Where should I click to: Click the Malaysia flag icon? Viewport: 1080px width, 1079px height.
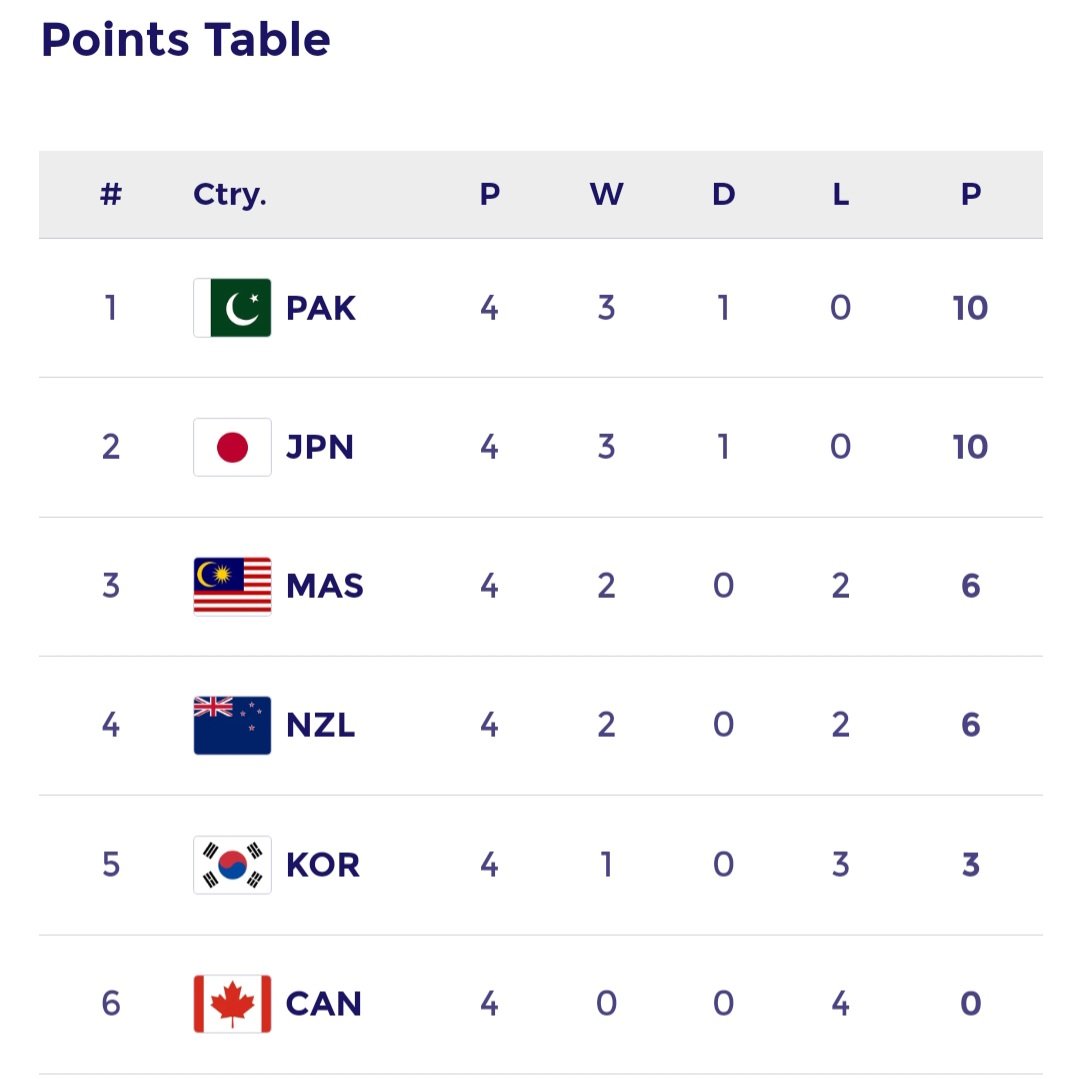[x=232, y=586]
